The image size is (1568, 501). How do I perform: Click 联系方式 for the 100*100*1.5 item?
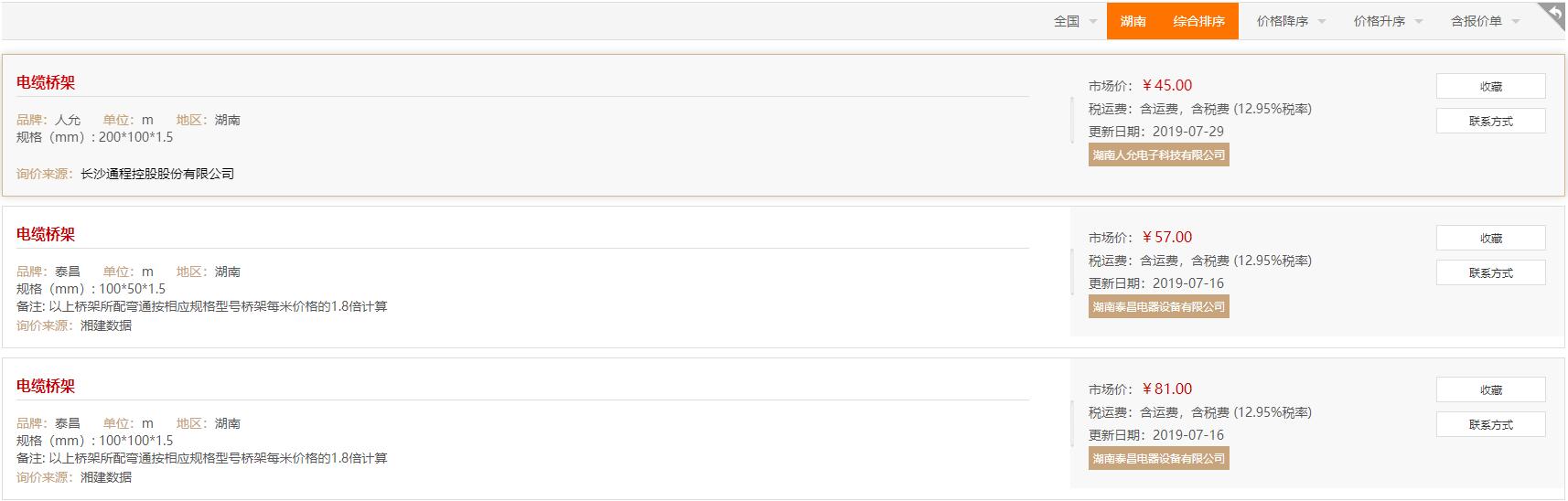1490,424
